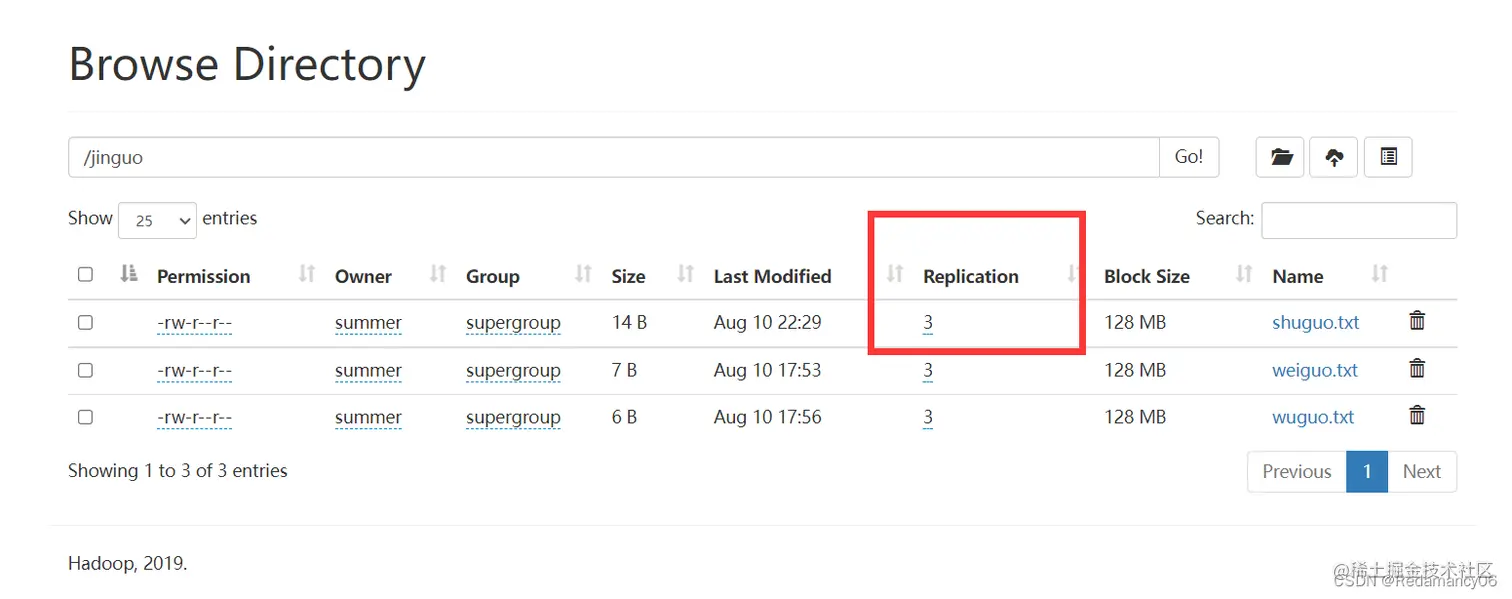Click supergroup in the weiguo.txt row
Viewport: 1512px width, 599px height.
(513, 370)
